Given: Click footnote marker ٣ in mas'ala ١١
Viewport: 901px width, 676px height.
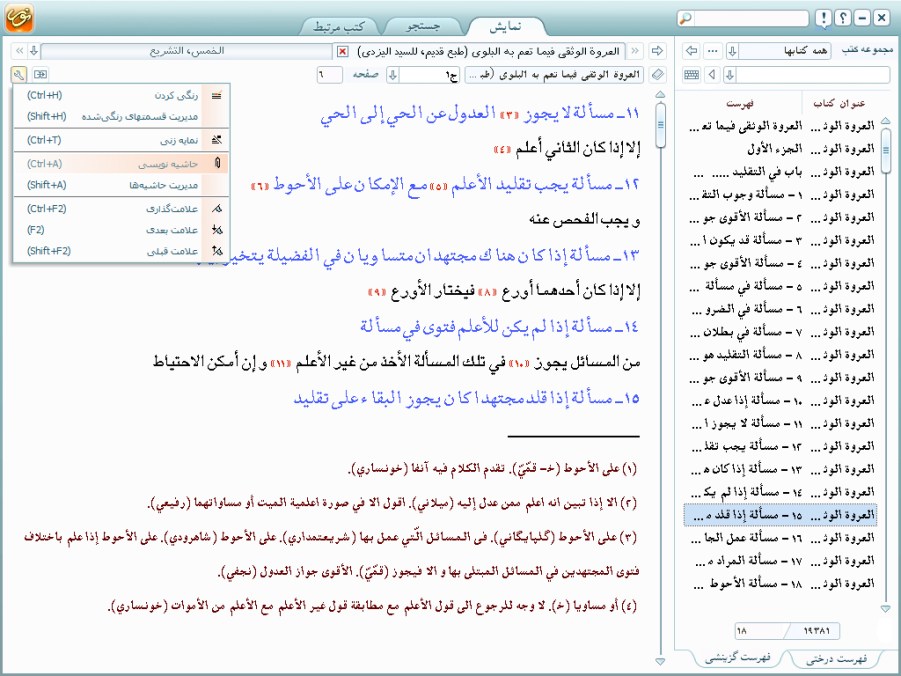Looking at the screenshot, I should point(510,115).
